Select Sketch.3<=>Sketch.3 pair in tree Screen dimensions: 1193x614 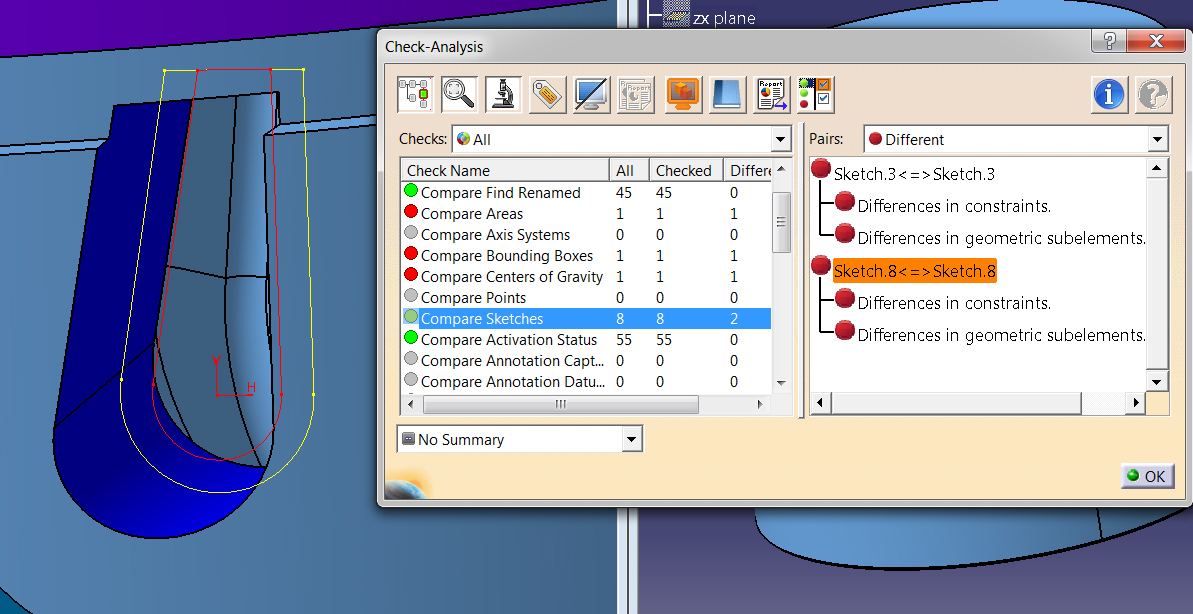pyautogui.click(x=914, y=174)
